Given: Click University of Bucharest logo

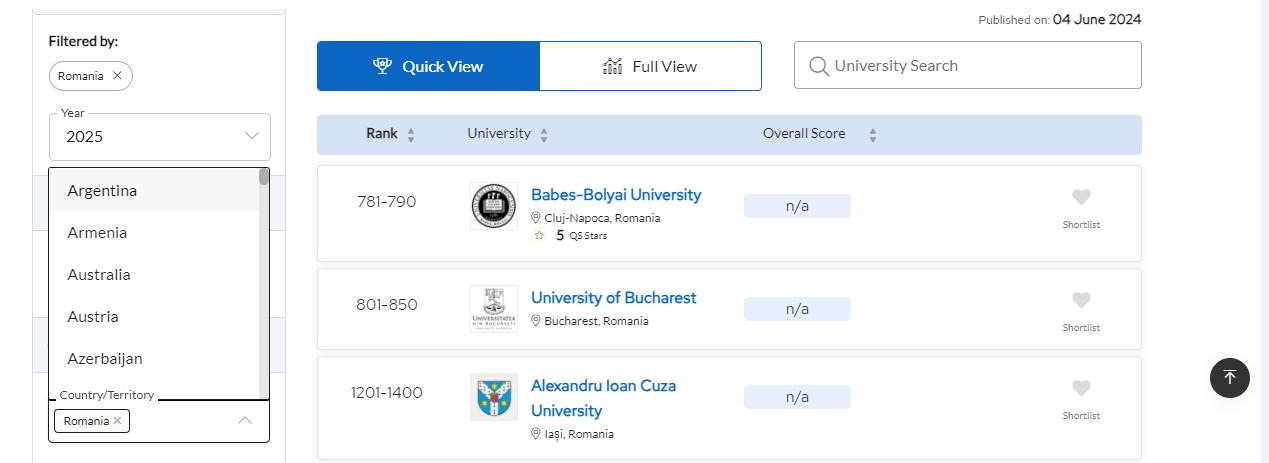Looking at the screenshot, I should [x=494, y=309].
